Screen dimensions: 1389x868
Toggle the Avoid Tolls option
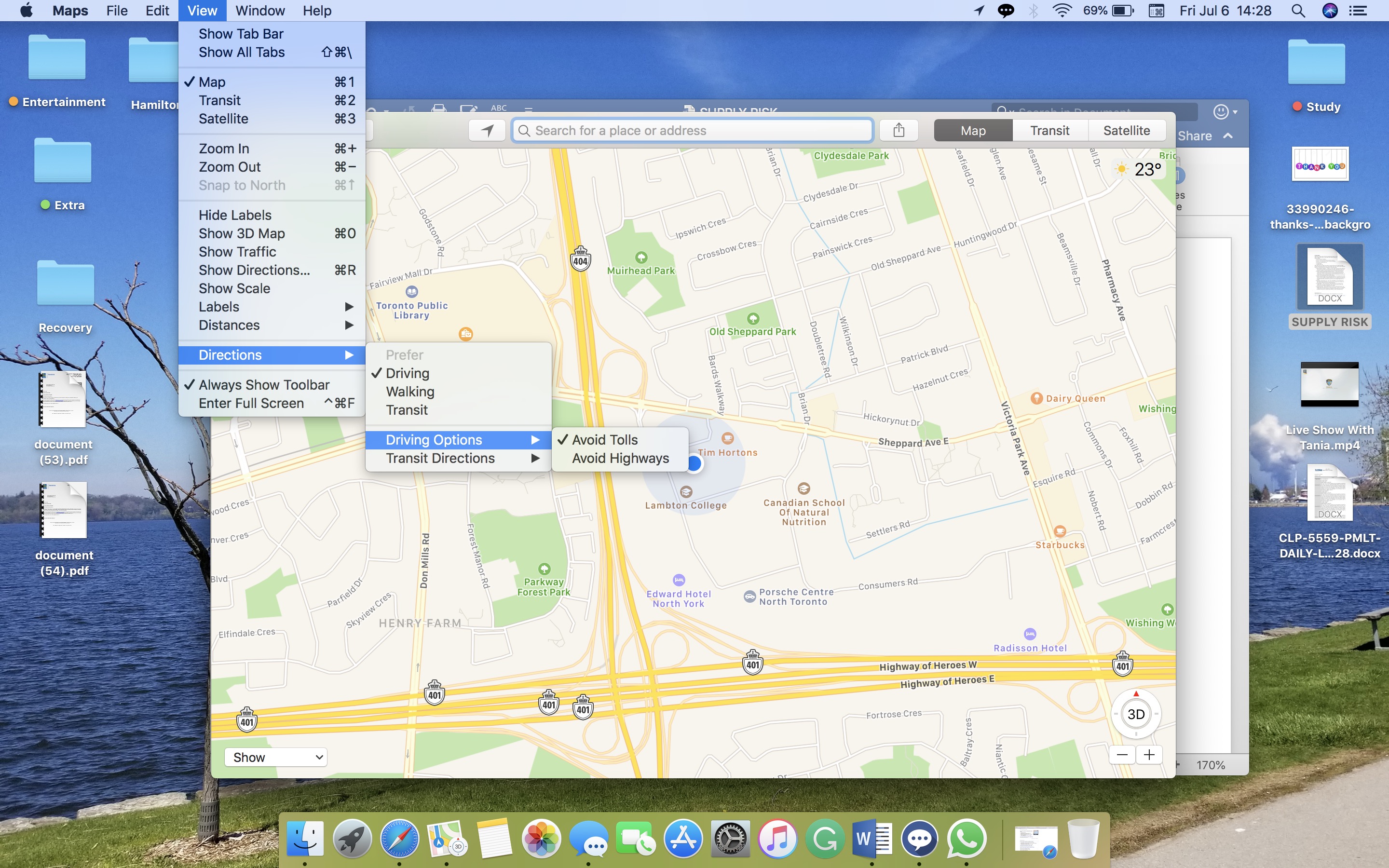604,440
